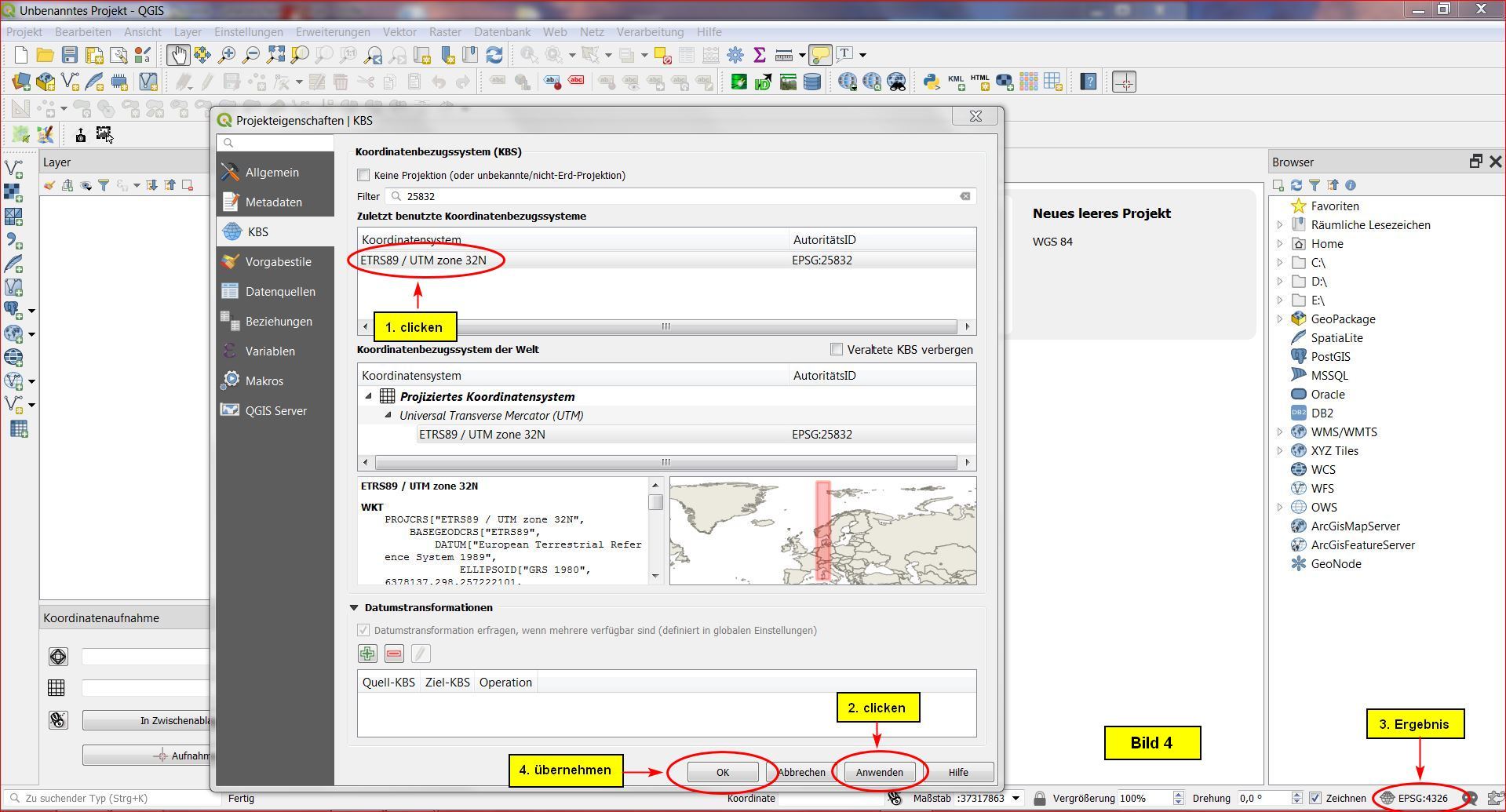
Task: Toggle Veraltete KBS verbergen checkbox
Action: pos(837,349)
